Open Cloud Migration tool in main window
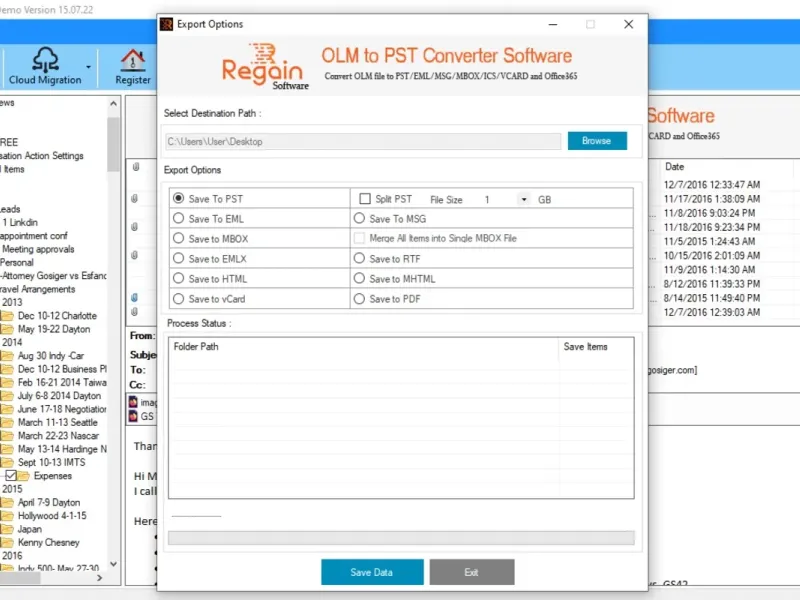 (45, 66)
